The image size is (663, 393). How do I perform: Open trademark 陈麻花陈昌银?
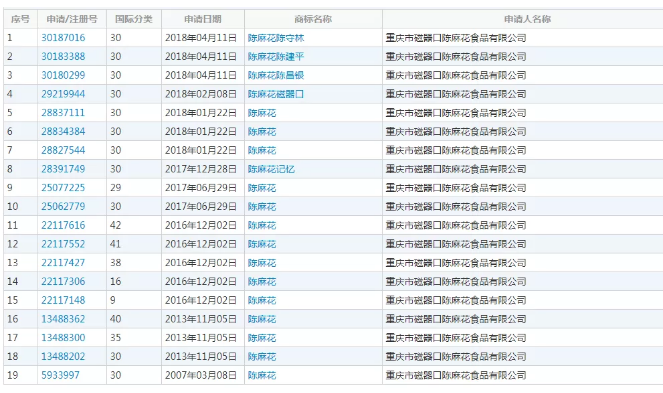pos(276,75)
